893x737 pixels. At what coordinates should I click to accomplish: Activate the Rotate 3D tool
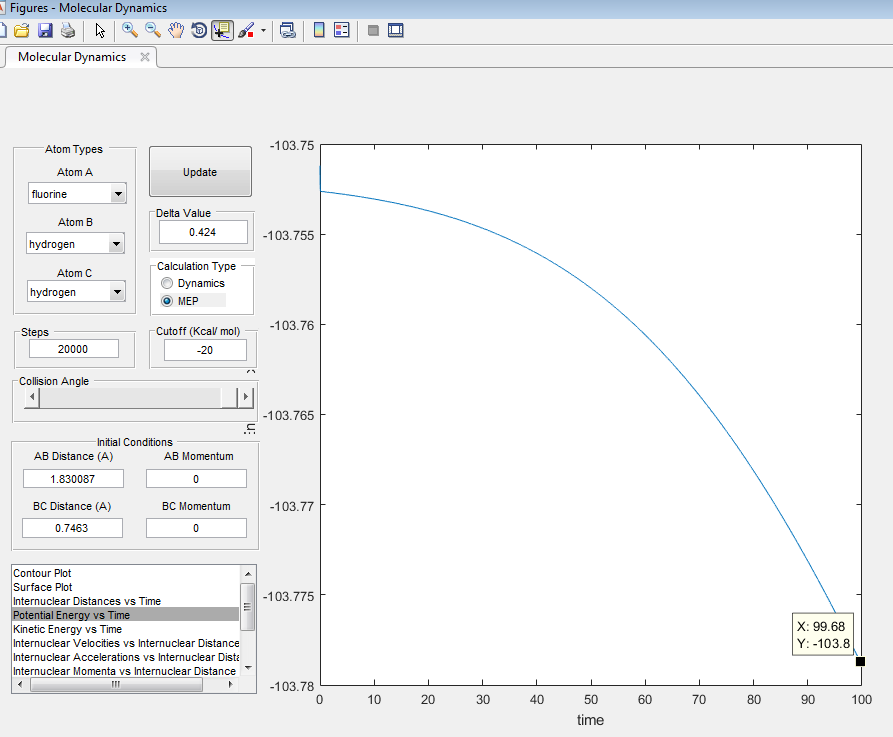point(199,31)
